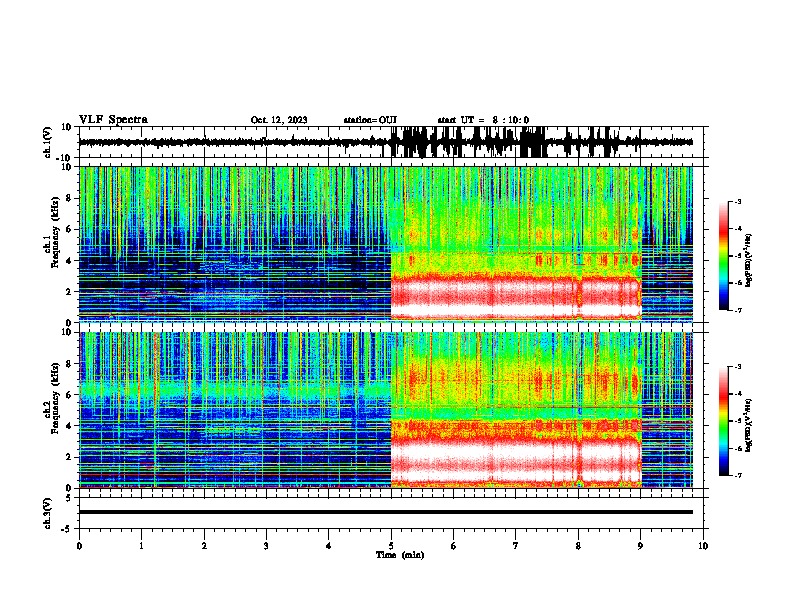Click the "ch.3(V)" axis label

pos(48,513)
